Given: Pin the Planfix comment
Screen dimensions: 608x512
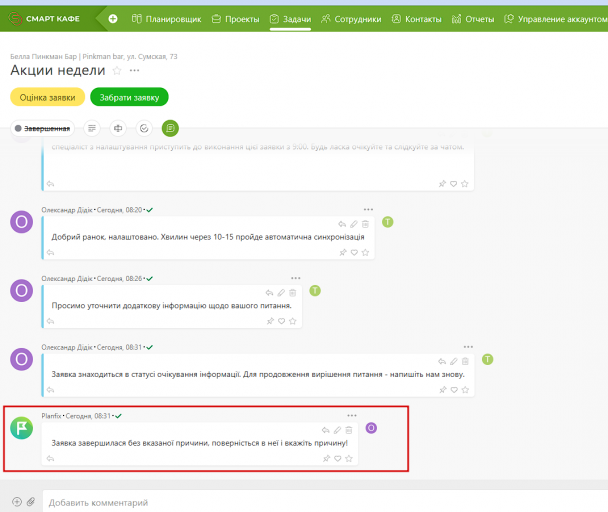Looking at the screenshot, I should [x=326, y=458].
